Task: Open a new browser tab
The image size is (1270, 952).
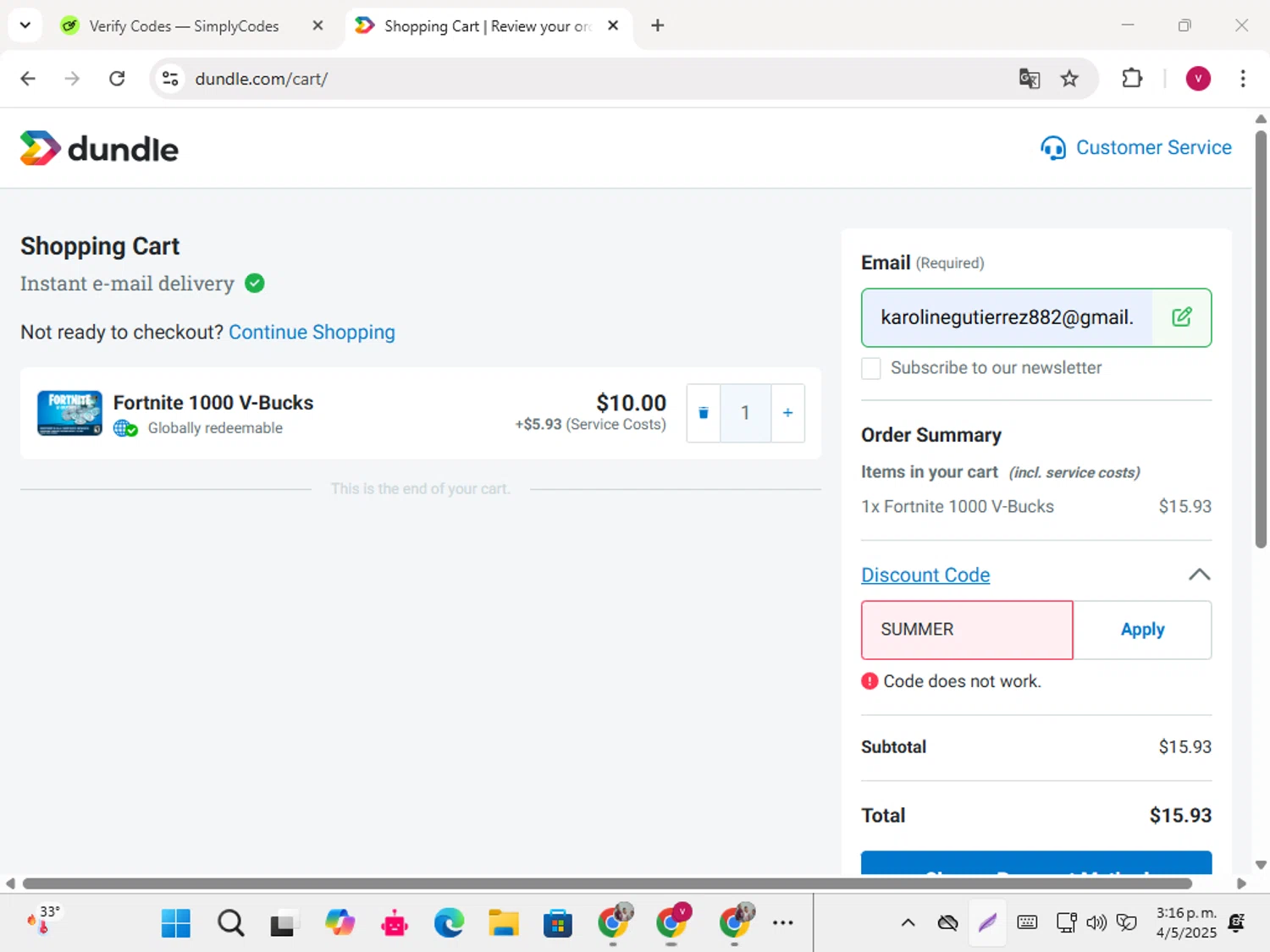Action: [658, 25]
